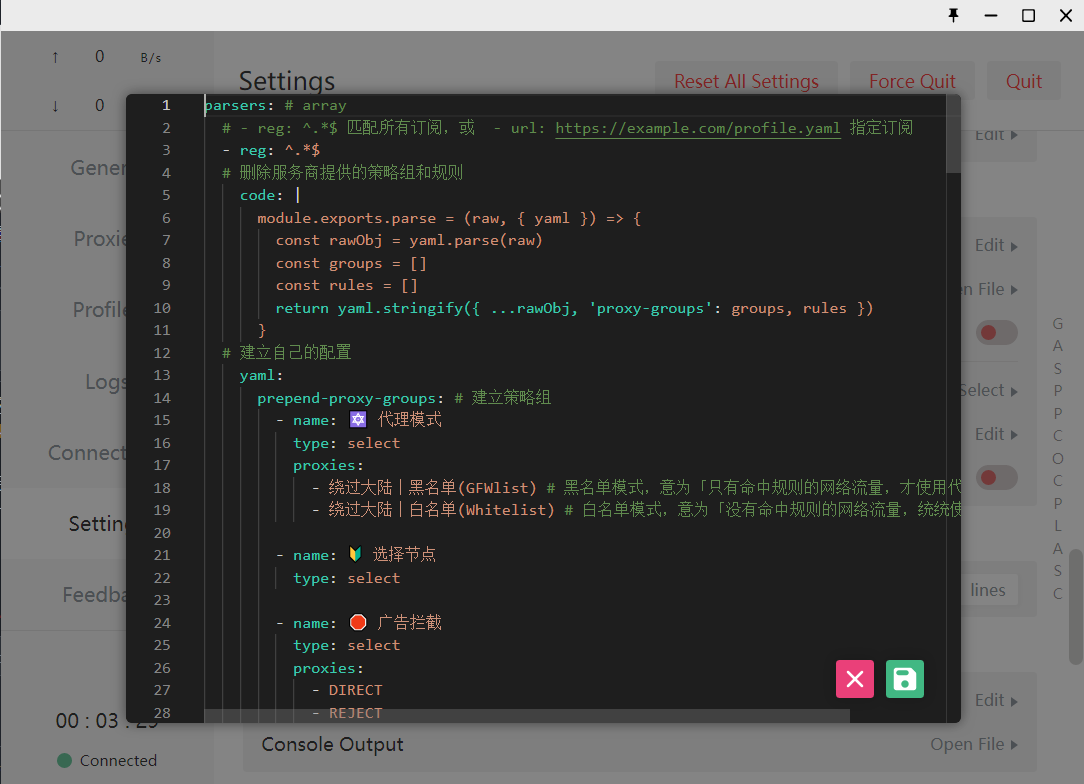Go to Logs sidebar tab
1084x784 pixels.
coord(106,382)
